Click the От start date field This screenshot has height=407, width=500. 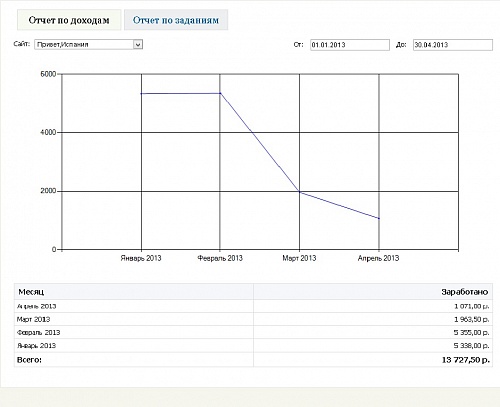coord(350,45)
